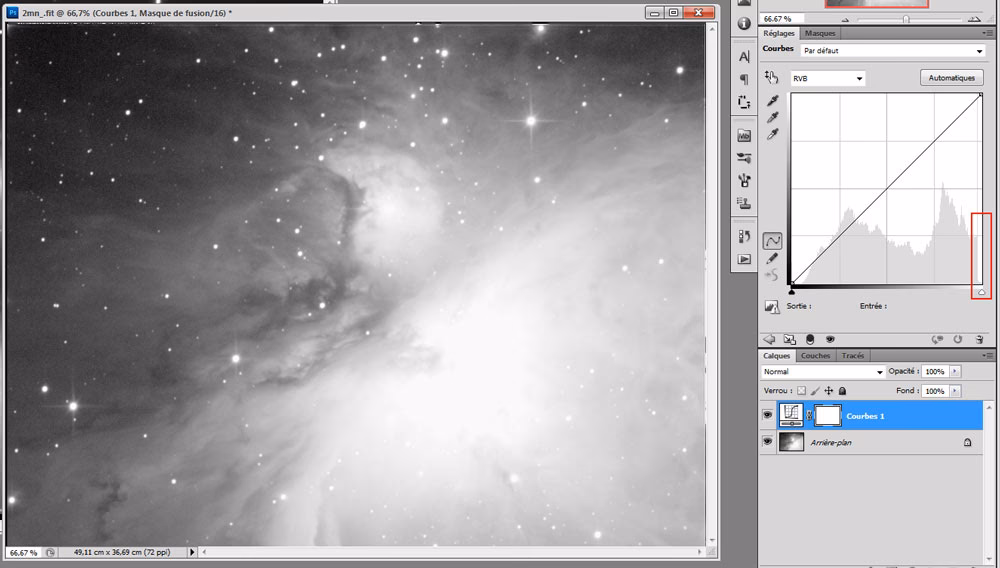Hide the Arrière-plan layer
This screenshot has height=568, width=1000.
[768, 441]
